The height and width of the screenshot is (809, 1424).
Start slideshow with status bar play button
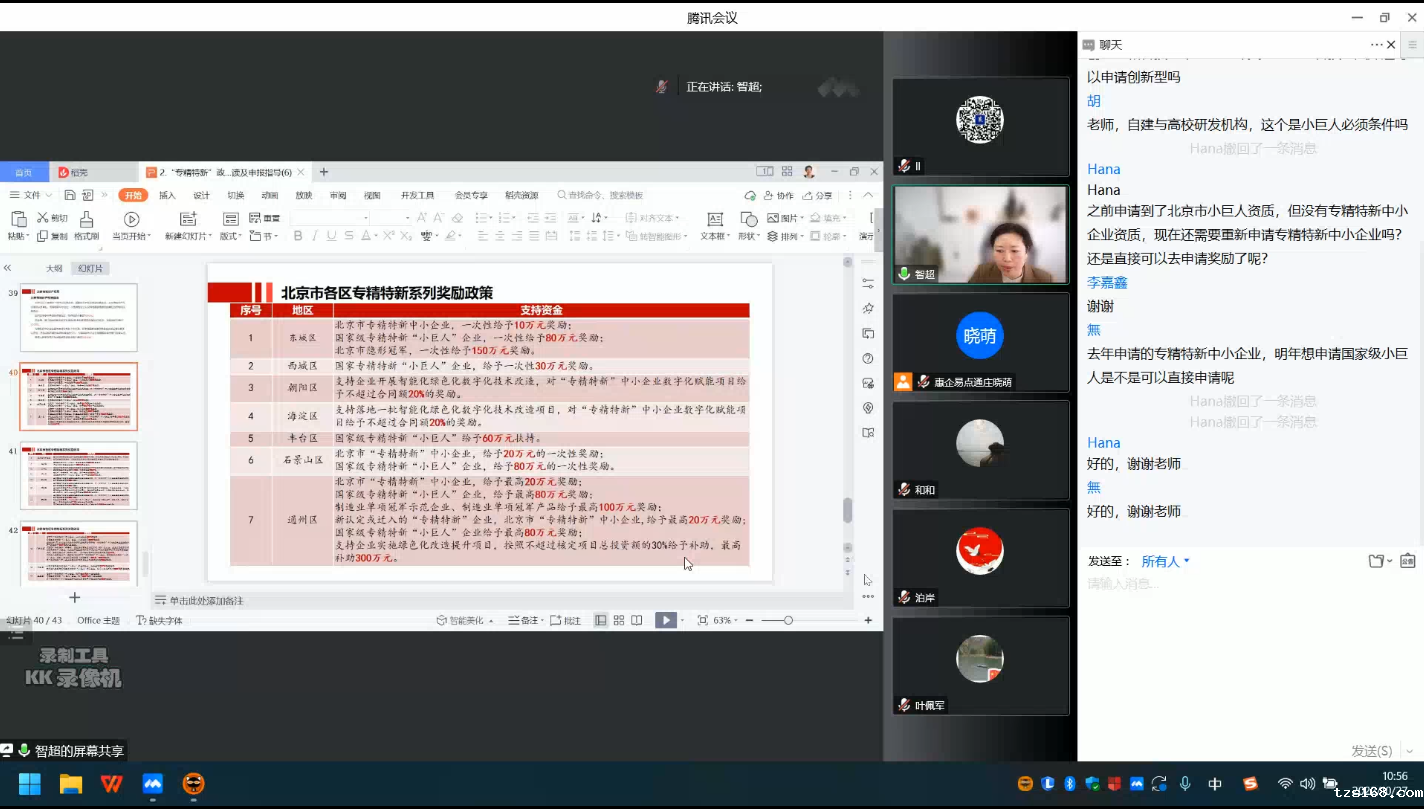[665, 620]
